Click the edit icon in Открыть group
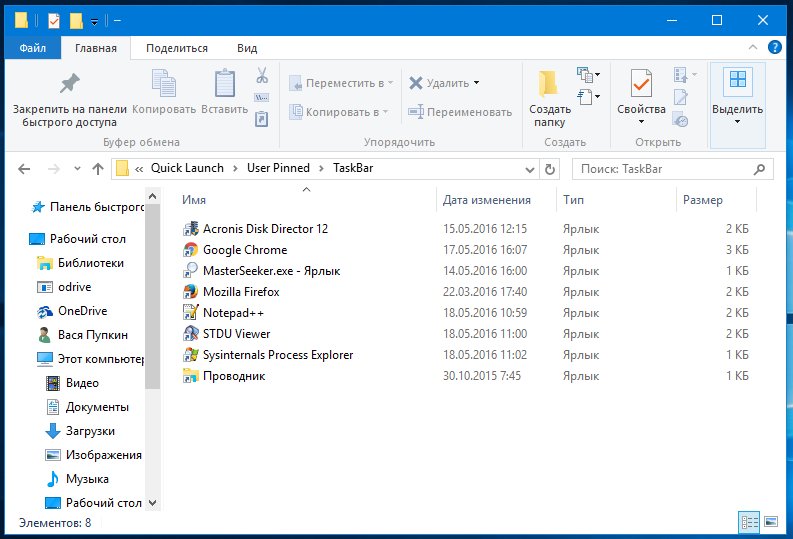The image size is (793, 539). coord(680,97)
